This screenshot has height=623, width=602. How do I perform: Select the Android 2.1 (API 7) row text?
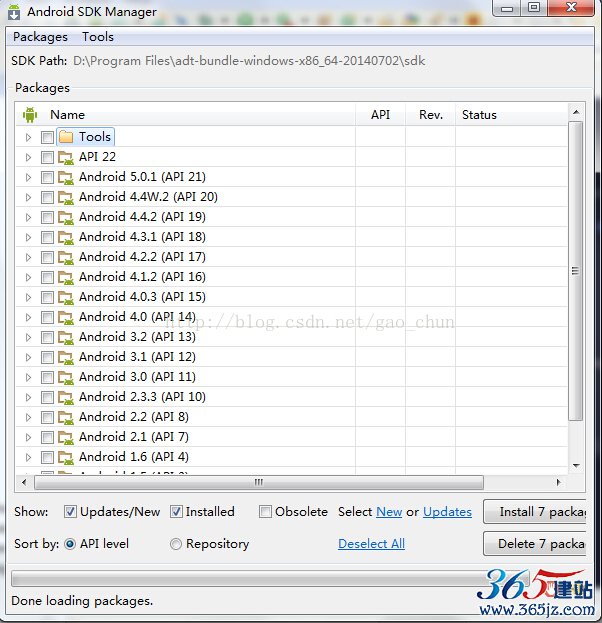point(134,437)
